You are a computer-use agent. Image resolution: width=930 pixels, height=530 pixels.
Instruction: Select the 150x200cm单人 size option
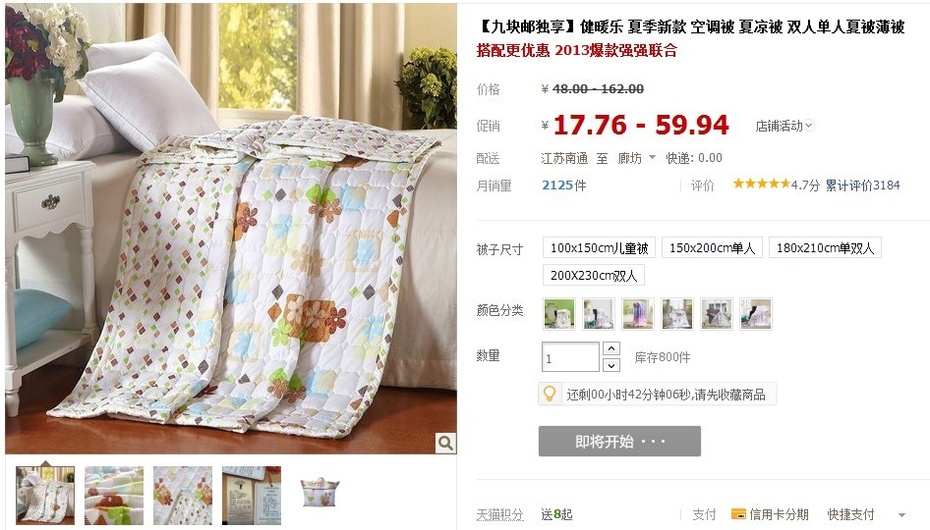click(712, 248)
